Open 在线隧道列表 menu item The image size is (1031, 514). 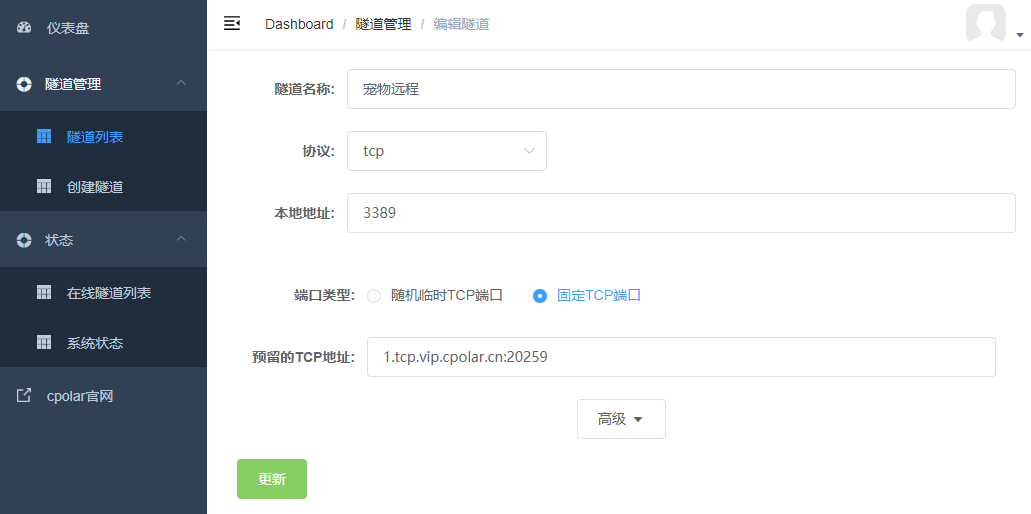tap(103, 292)
